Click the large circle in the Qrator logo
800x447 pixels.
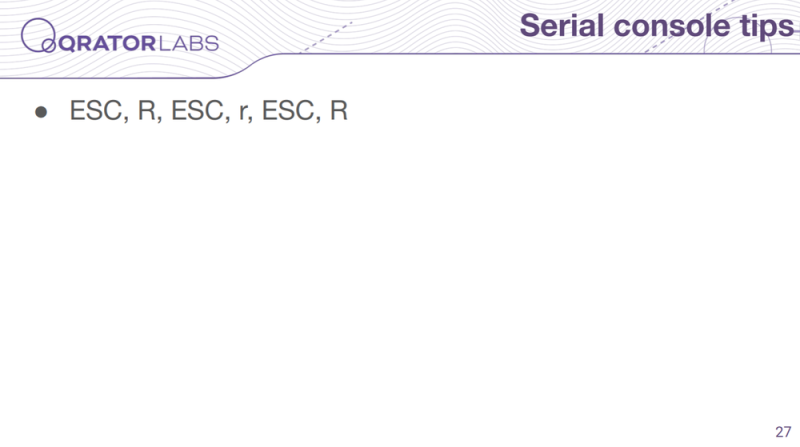[x=38, y=35]
